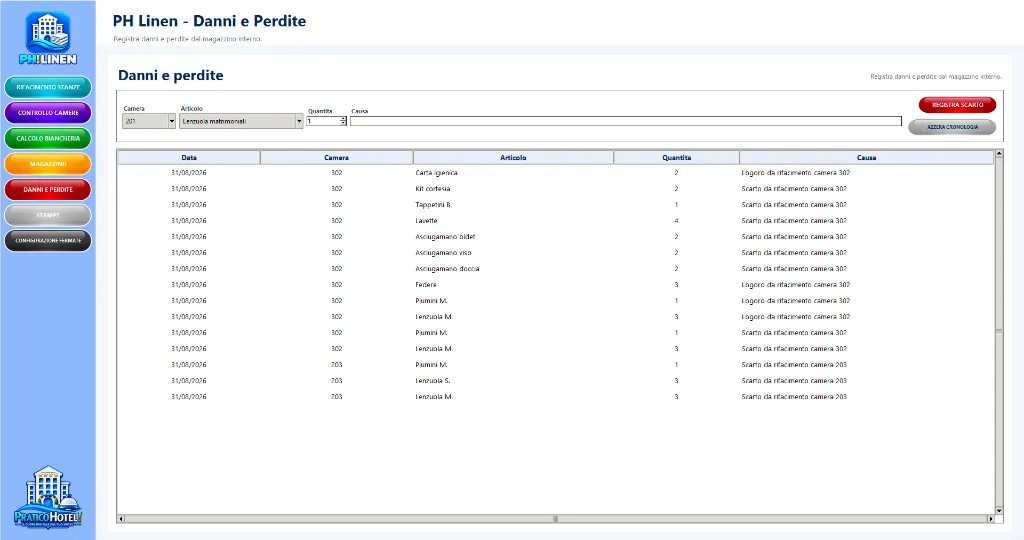Sort by the Articolo column header
This screenshot has height=540, width=1024.
click(x=513, y=157)
